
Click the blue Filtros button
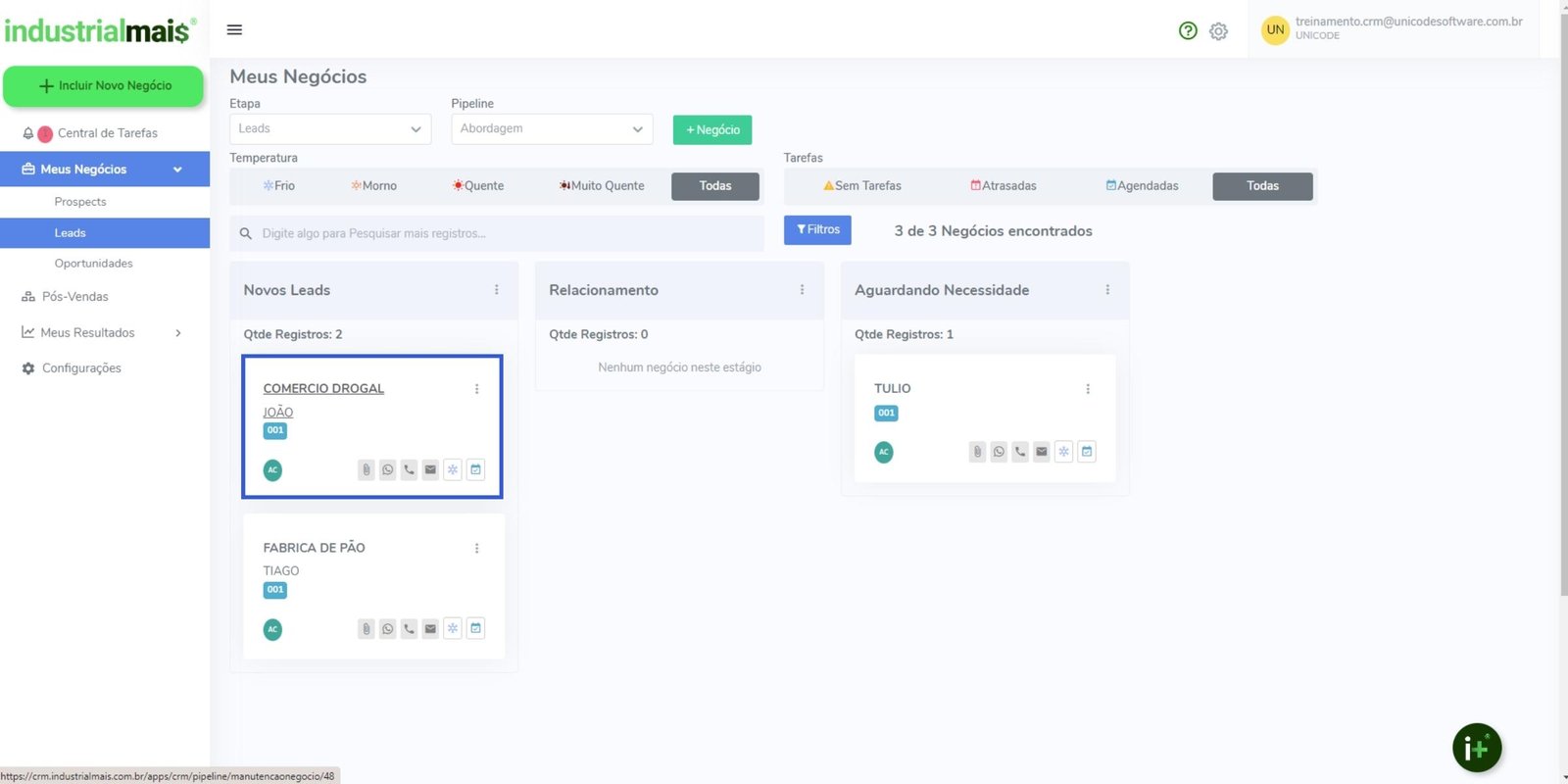[x=817, y=230]
